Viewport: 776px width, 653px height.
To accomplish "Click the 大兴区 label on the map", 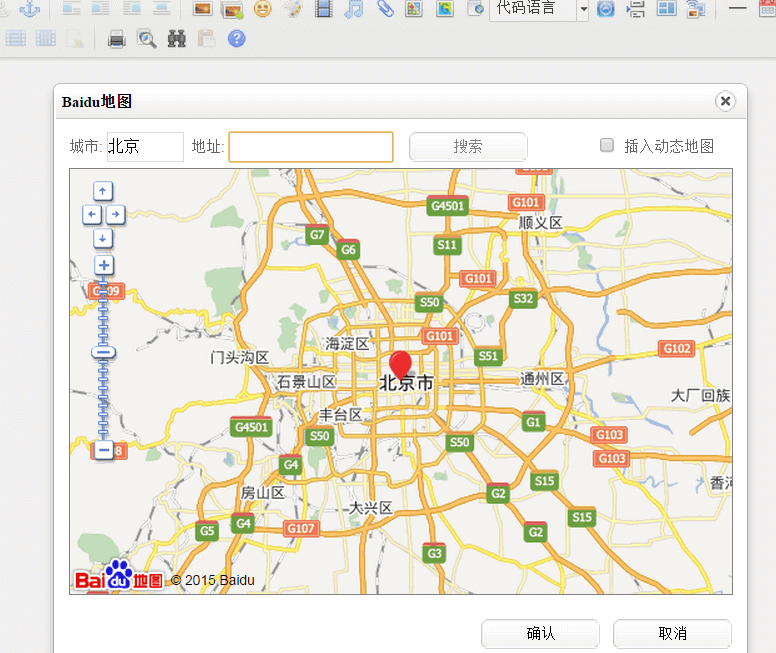I will tap(371, 507).
